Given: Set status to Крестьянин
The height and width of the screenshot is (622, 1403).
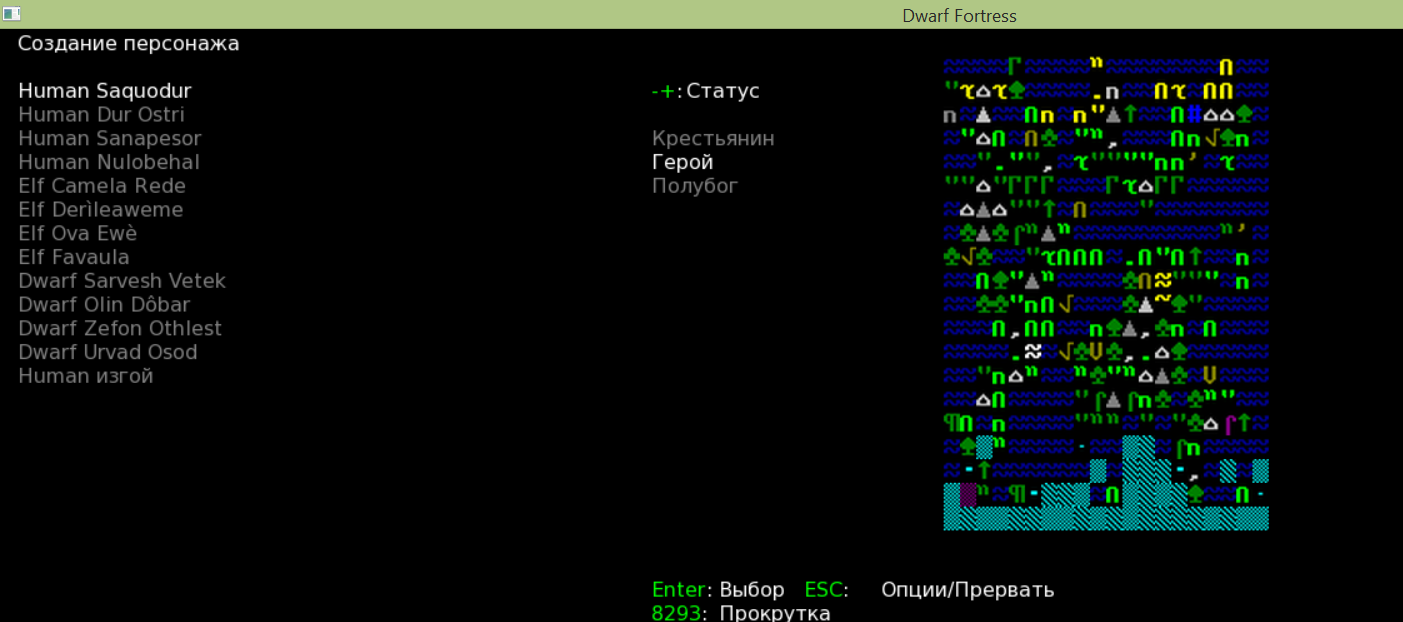Looking at the screenshot, I should click(713, 139).
